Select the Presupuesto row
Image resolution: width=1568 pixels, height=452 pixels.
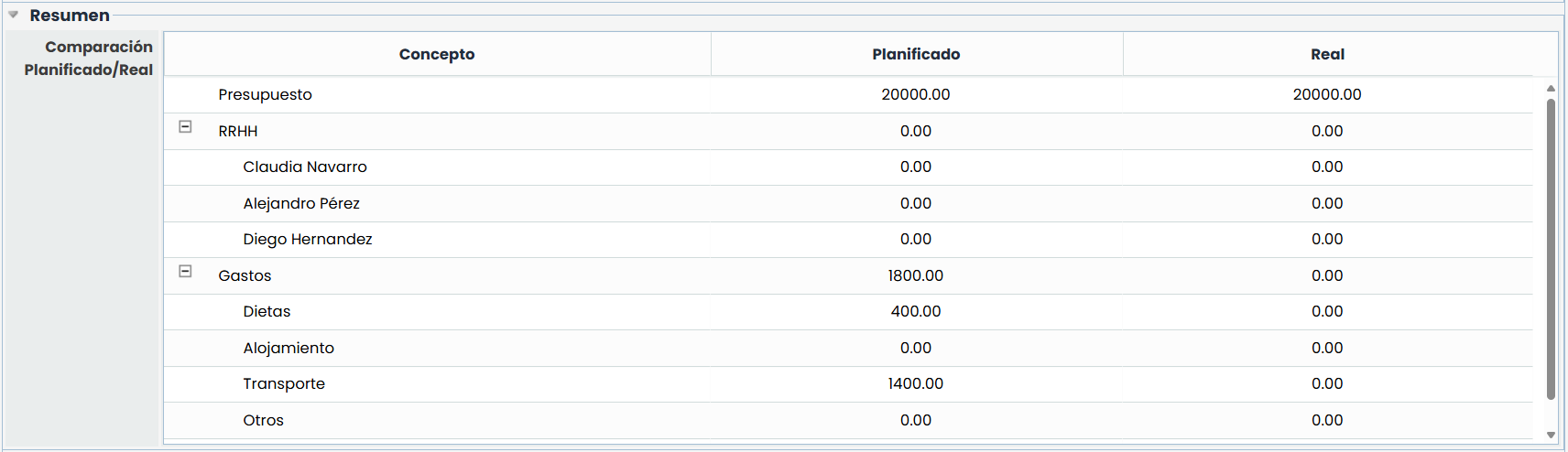[266, 95]
